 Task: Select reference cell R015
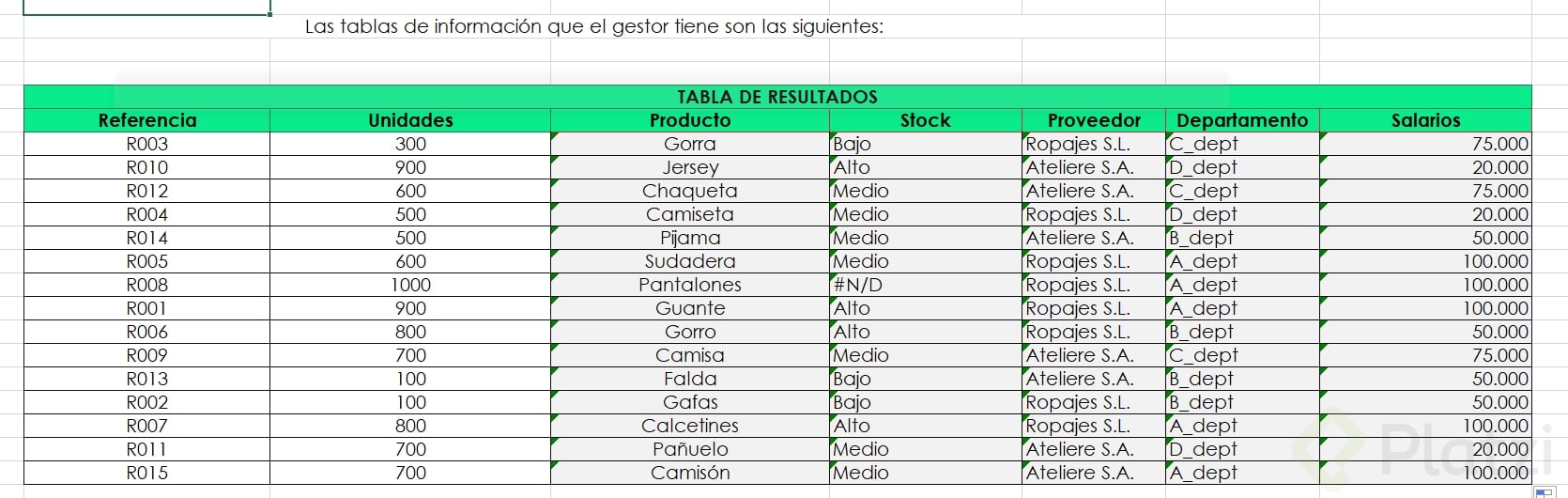[147, 473]
